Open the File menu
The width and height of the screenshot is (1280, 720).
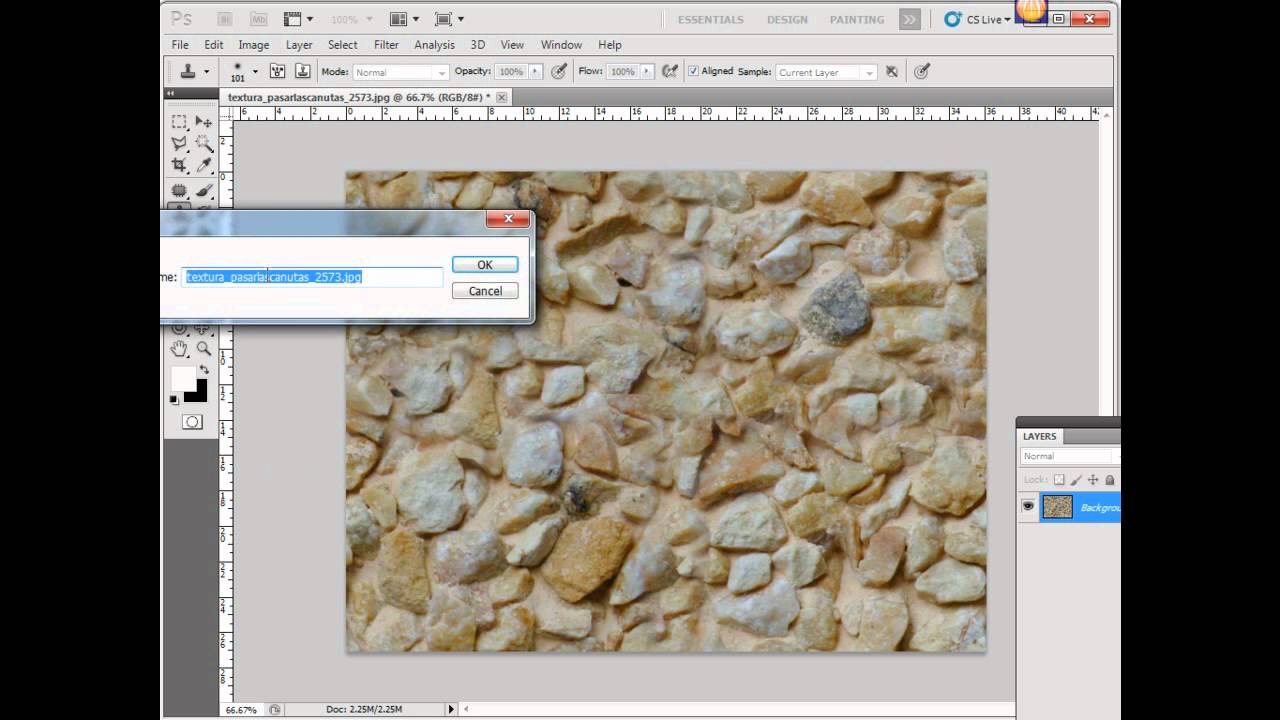(x=180, y=45)
